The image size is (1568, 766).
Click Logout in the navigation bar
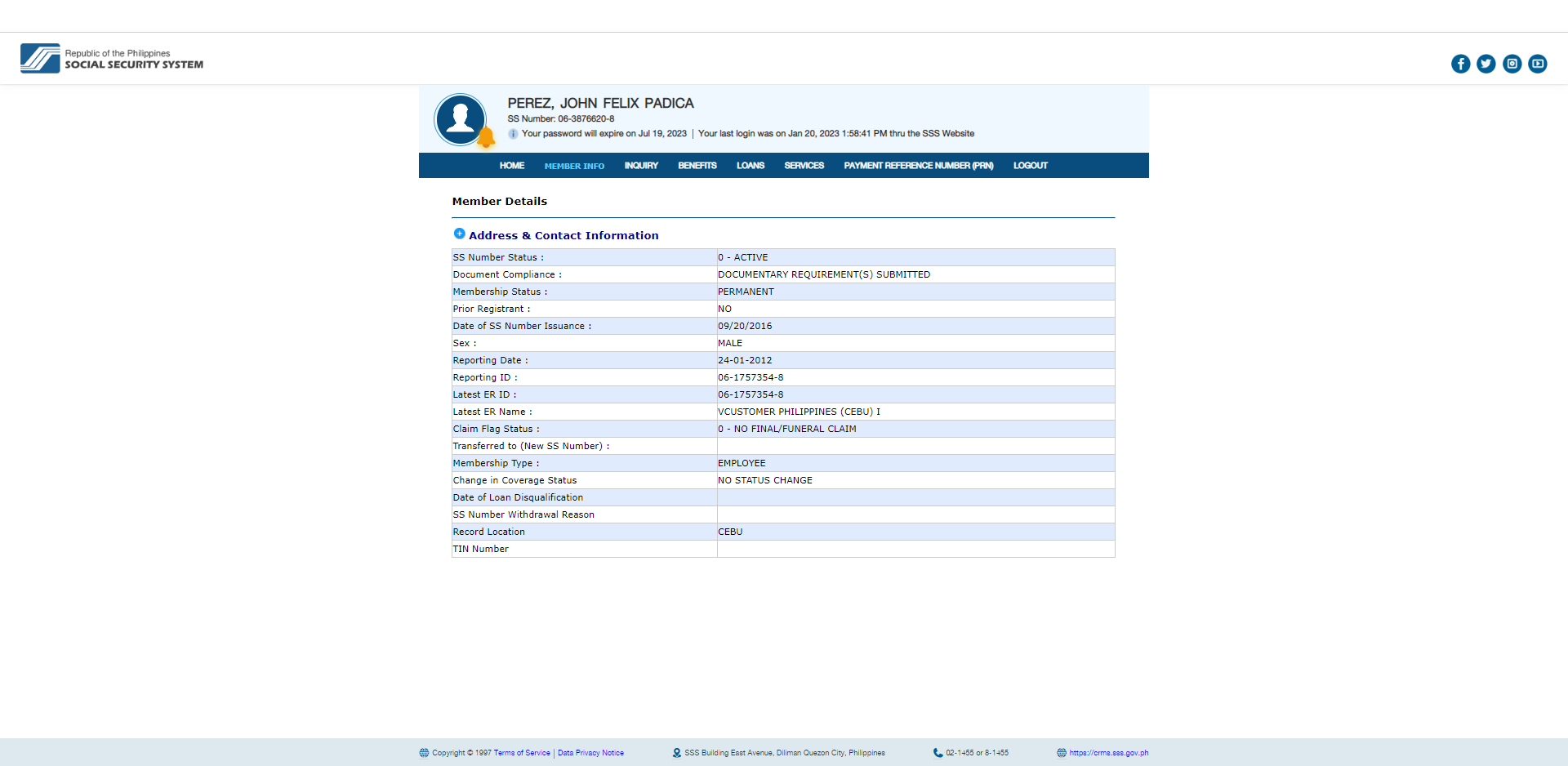[x=1030, y=166]
